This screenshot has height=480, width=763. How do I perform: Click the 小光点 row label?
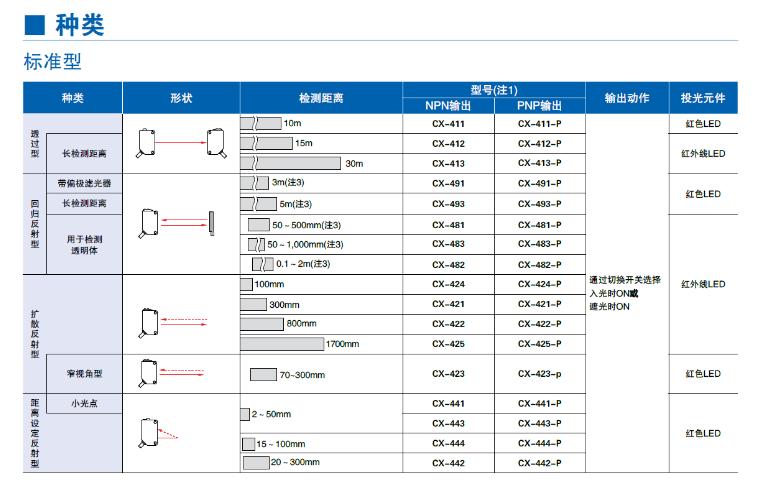click(84, 403)
